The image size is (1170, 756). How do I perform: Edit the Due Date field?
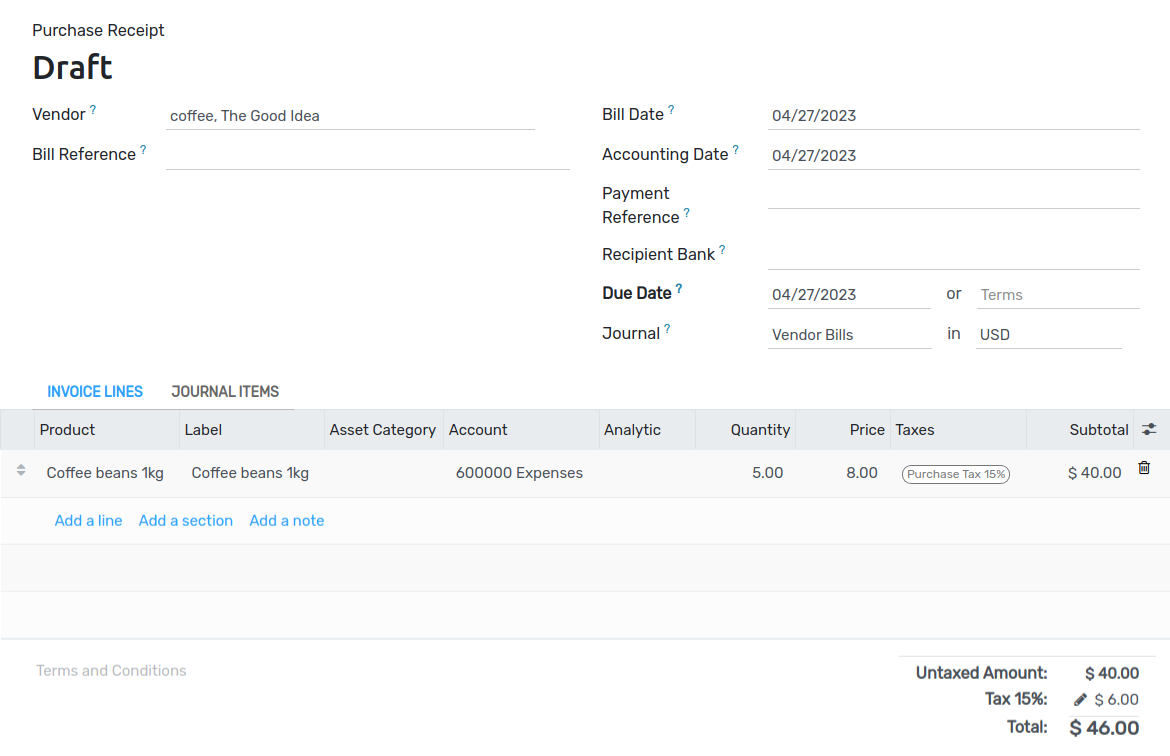(849, 295)
